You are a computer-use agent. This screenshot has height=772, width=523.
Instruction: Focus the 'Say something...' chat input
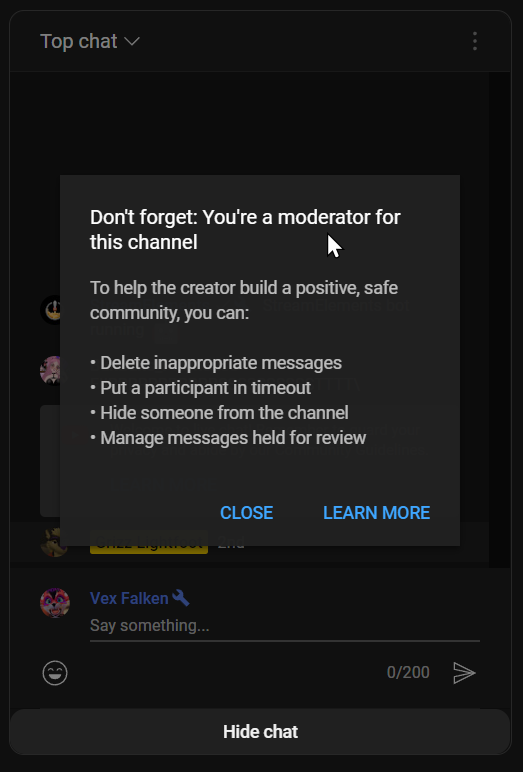point(285,626)
